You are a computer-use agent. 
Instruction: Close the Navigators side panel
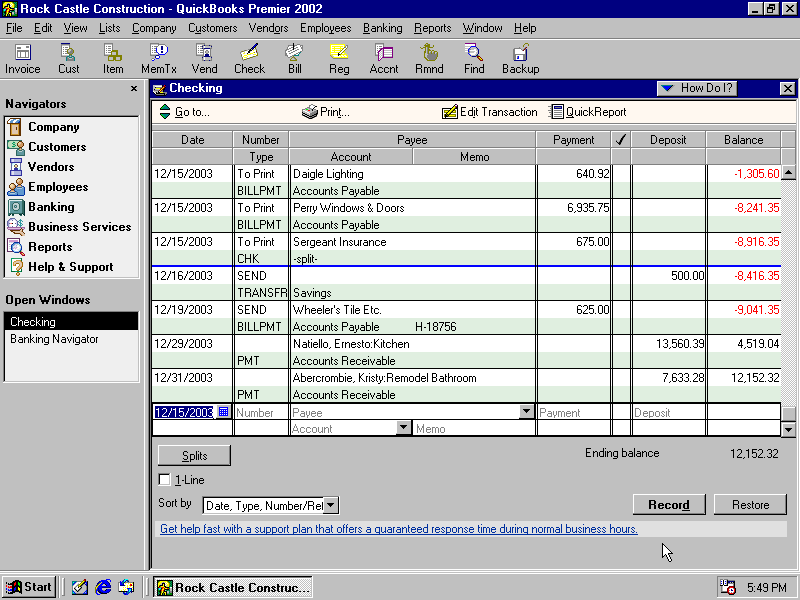[x=134, y=88]
